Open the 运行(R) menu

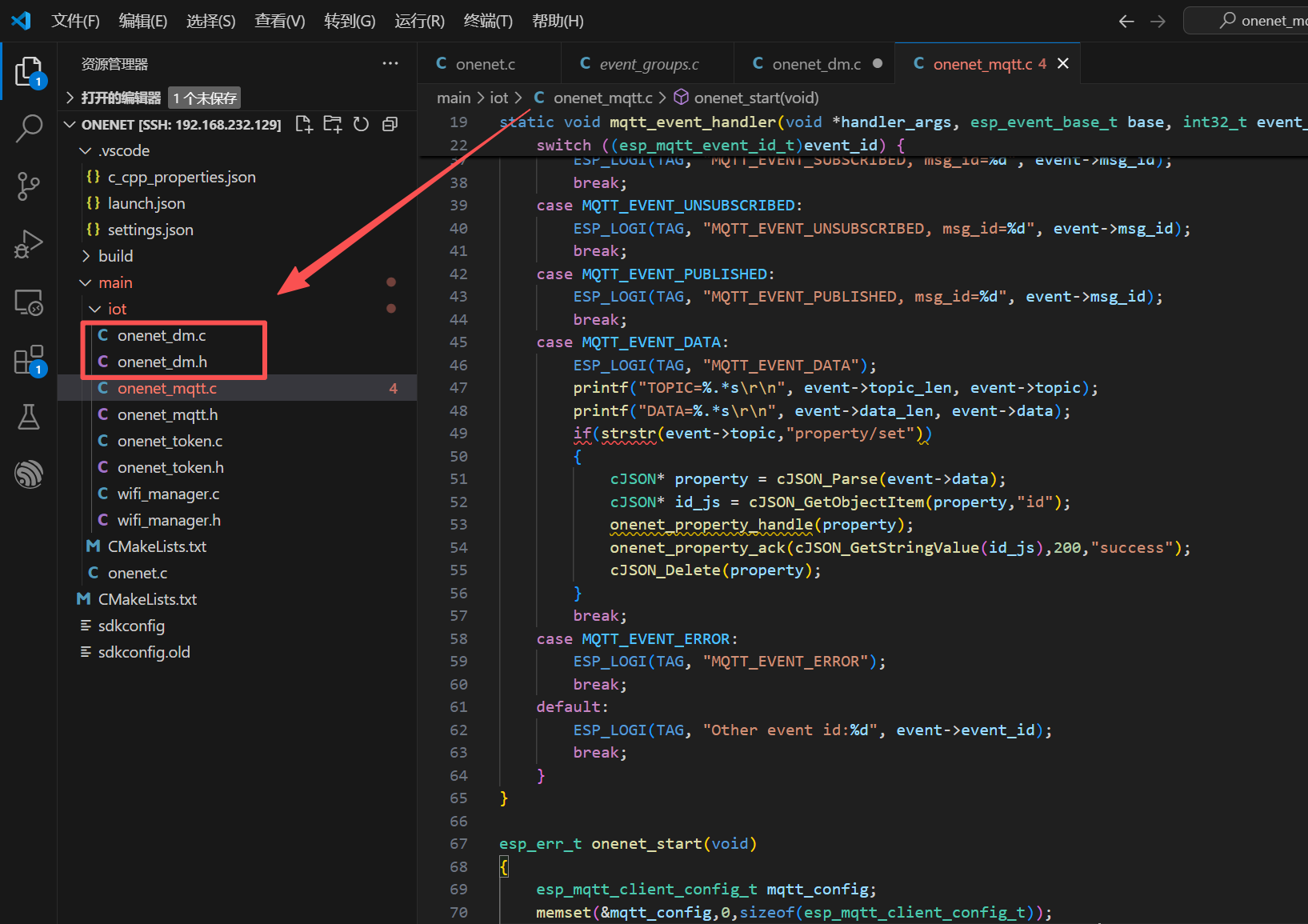(419, 21)
